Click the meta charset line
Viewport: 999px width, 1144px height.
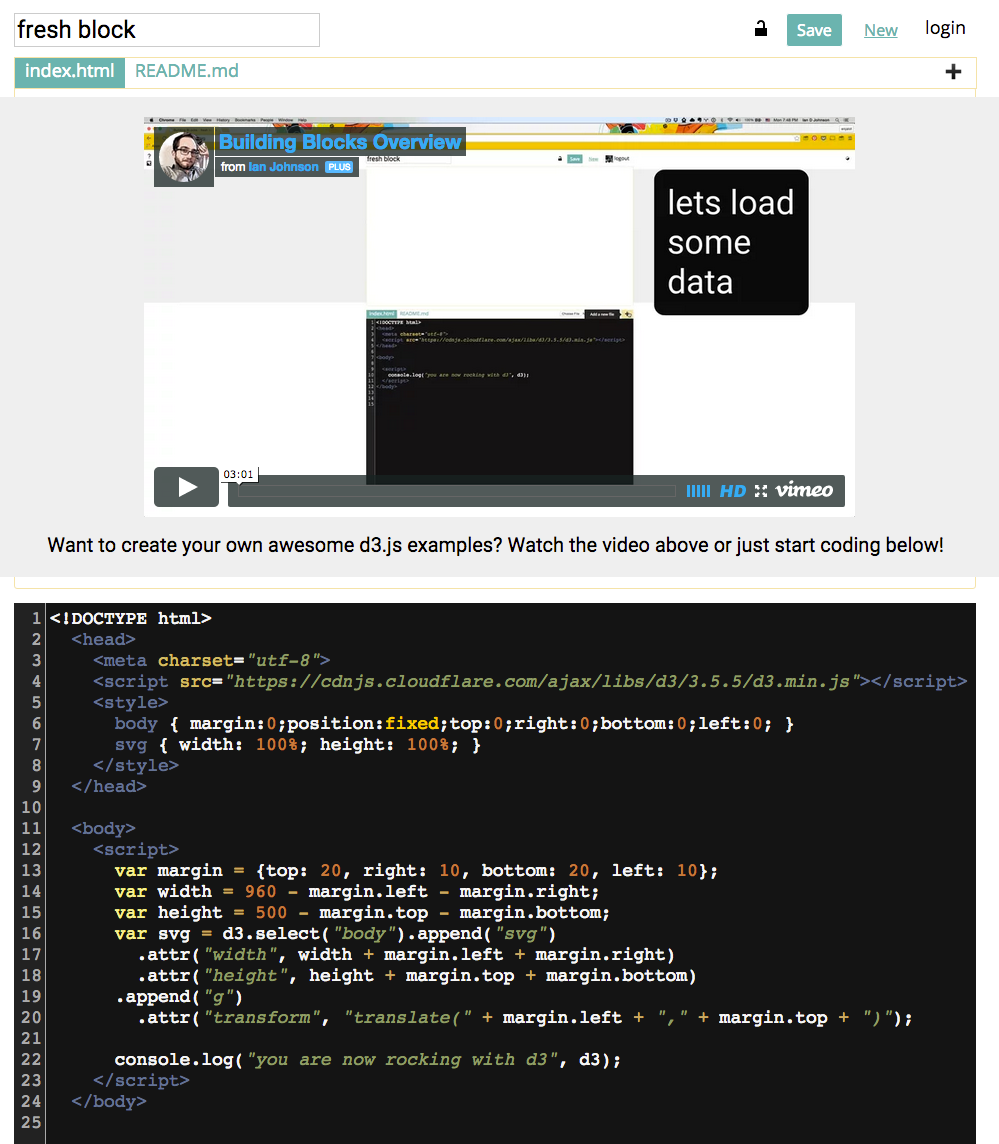212,660
